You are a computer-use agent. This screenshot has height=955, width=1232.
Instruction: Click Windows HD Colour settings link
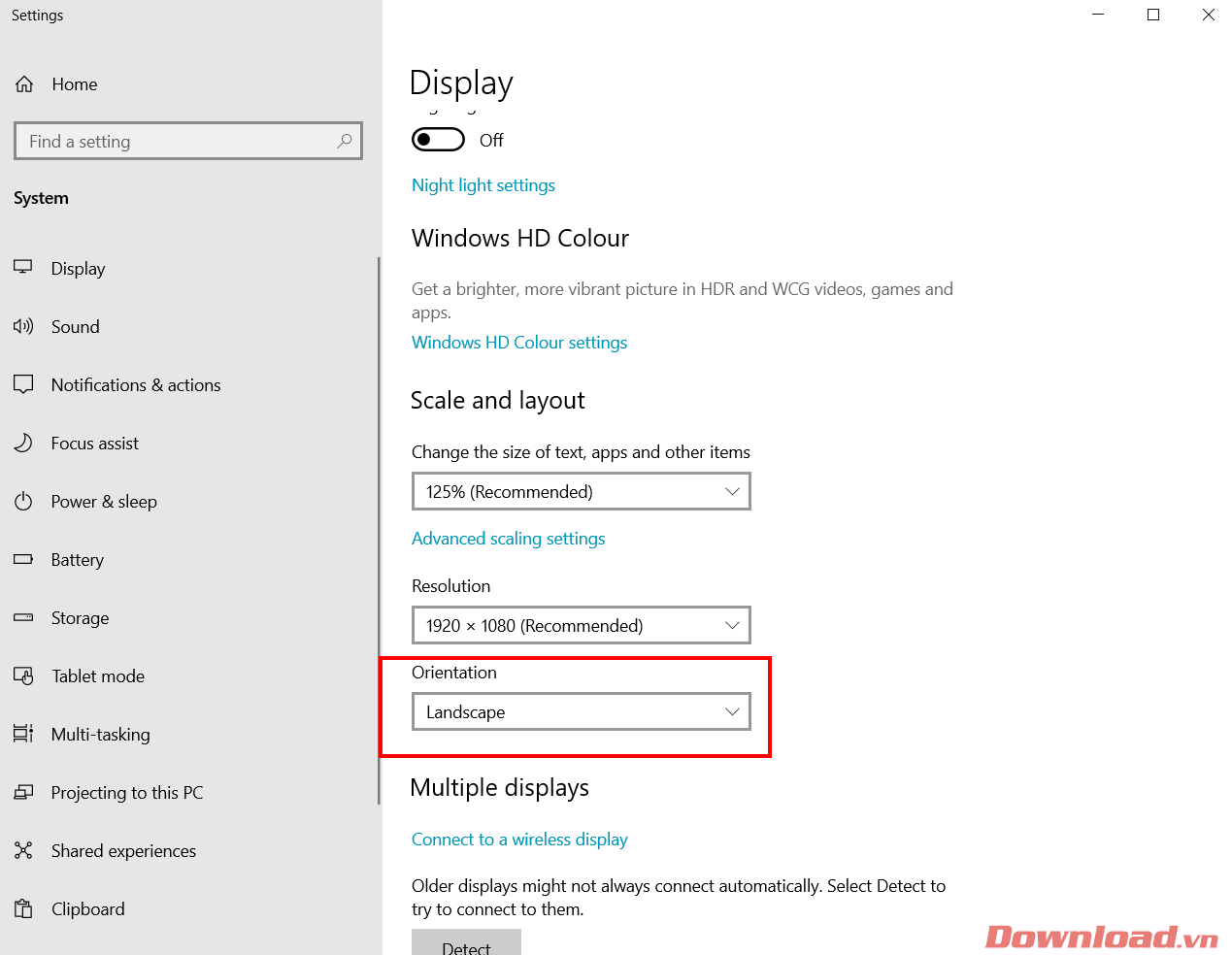pos(519,343)
